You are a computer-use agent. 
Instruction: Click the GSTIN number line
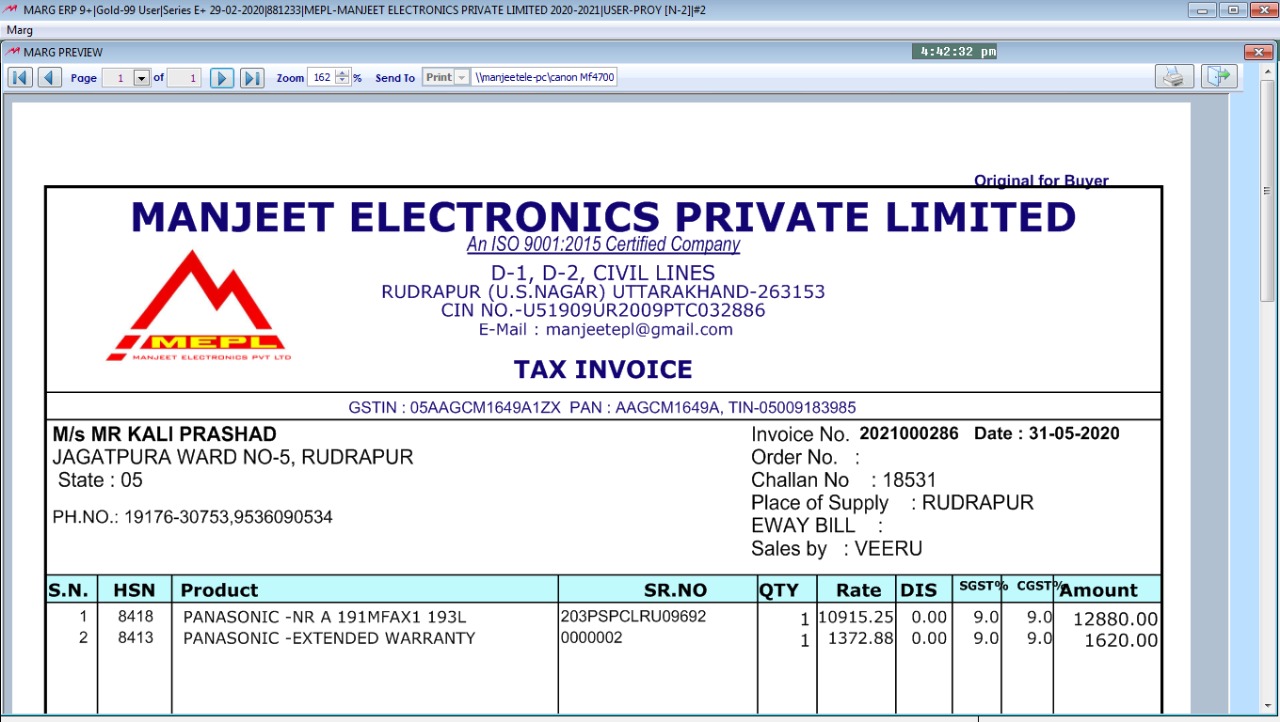point(602,407)
